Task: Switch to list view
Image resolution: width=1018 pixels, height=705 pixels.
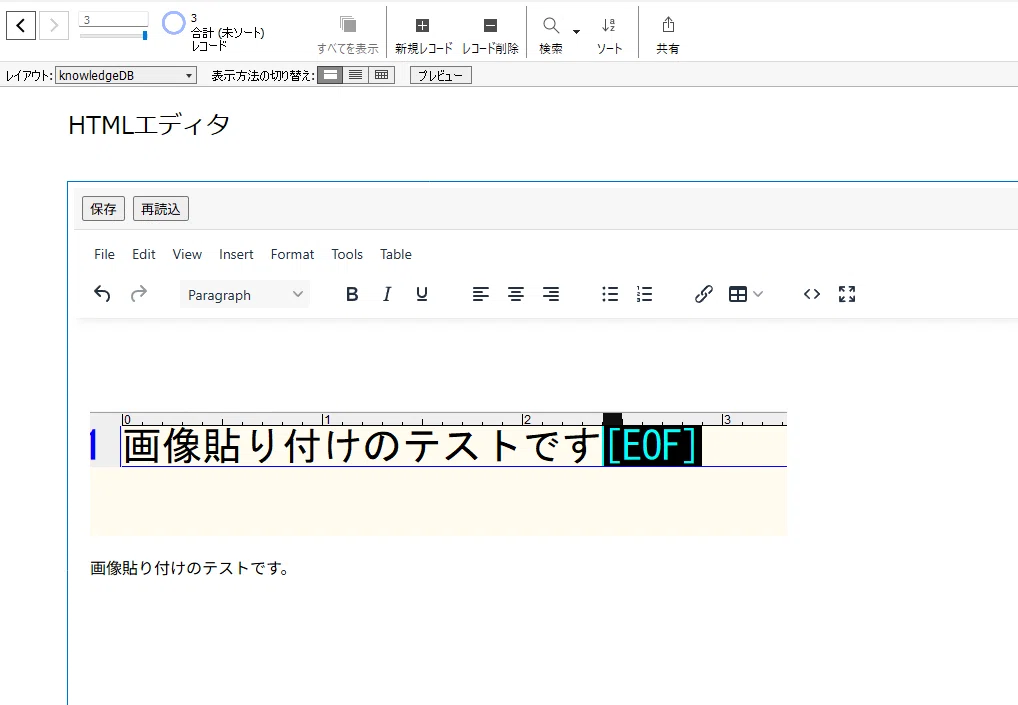Action: tap(355, 75)
